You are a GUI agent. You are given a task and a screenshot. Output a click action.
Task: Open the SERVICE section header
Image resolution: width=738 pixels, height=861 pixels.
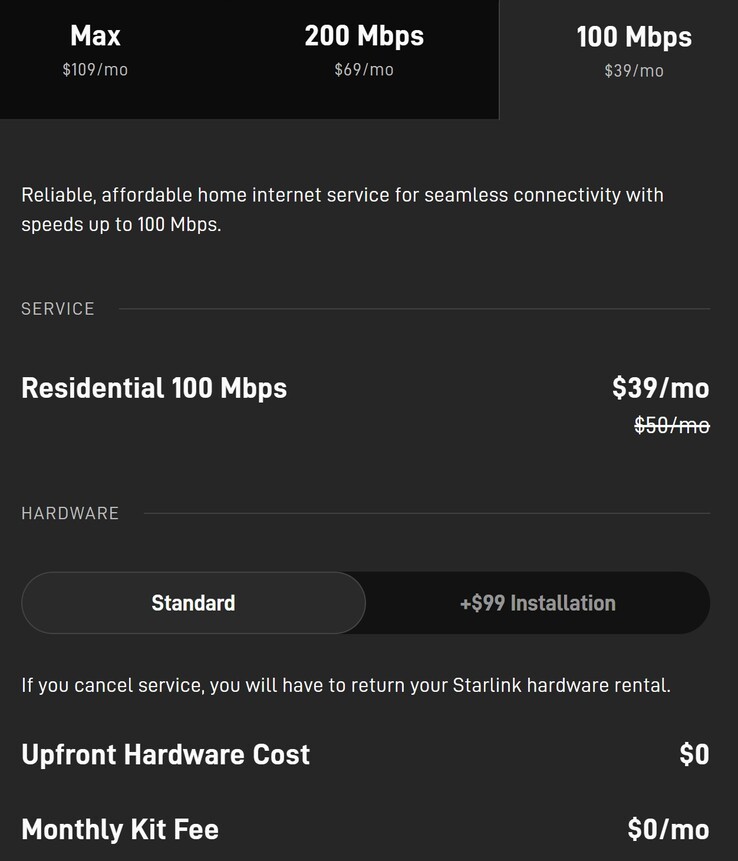[57, 309]
